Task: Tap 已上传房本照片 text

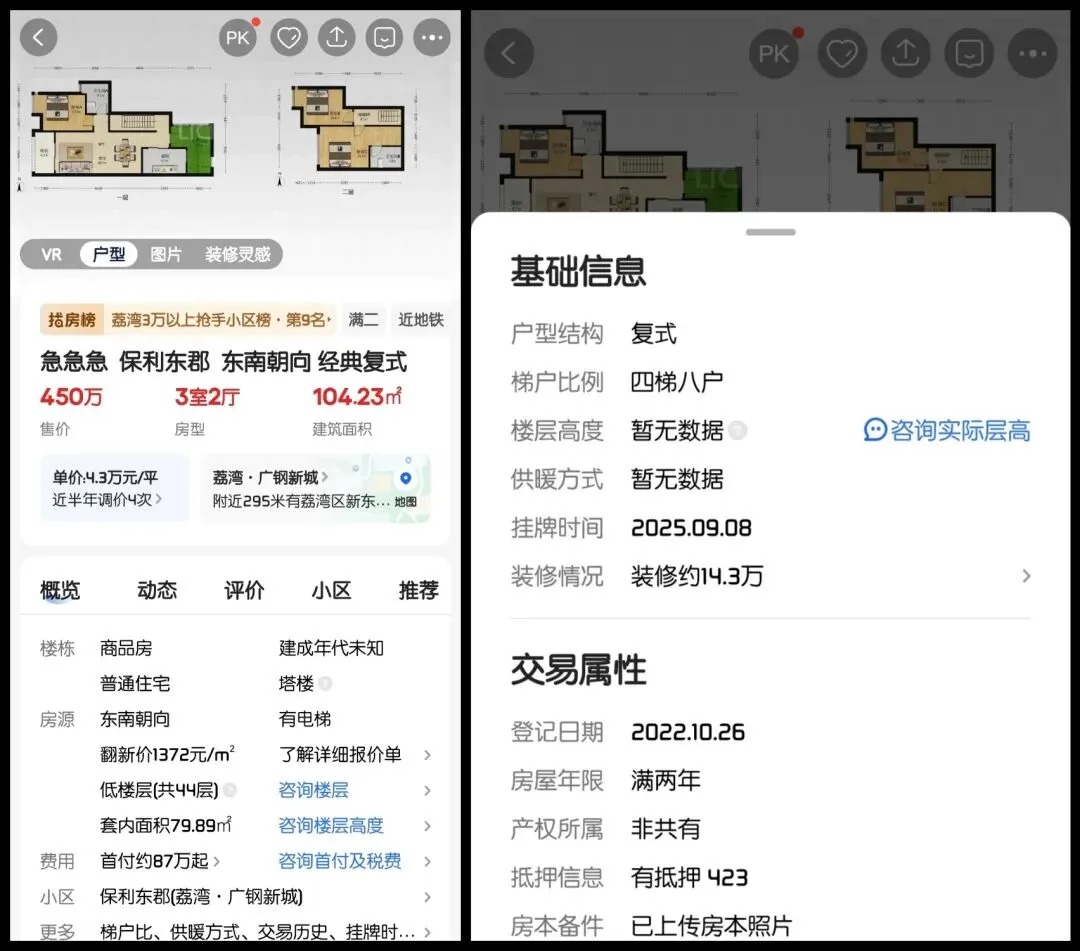Action: point(712,926)
